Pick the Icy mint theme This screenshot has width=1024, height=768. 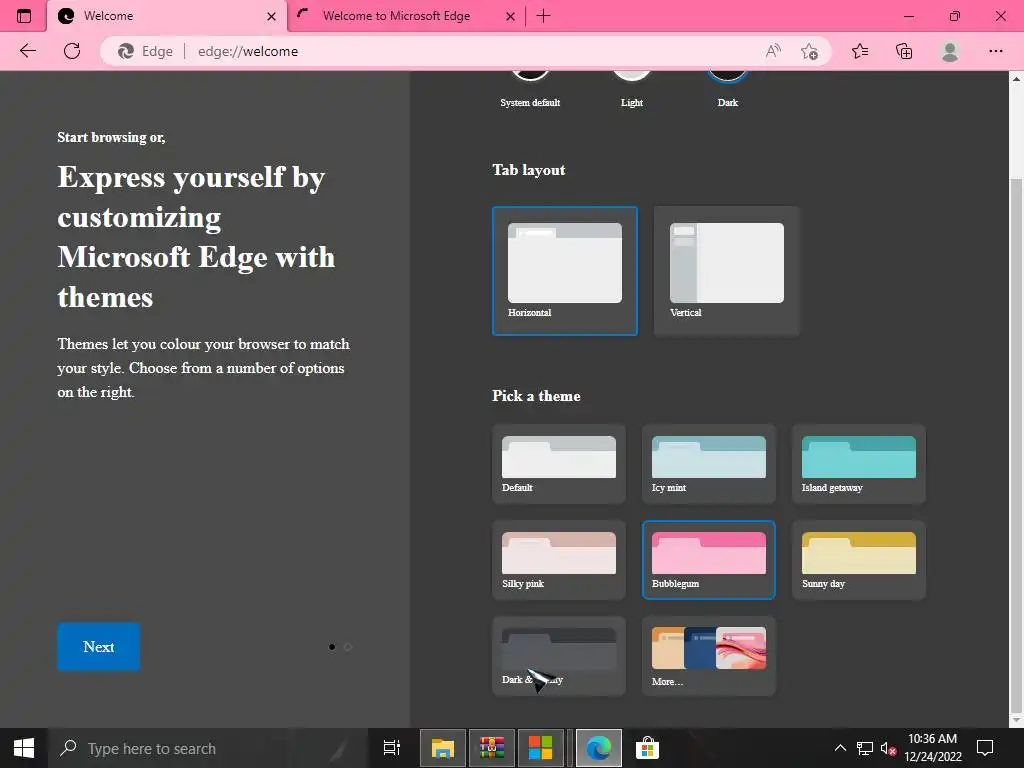click(x=709, y=464)
